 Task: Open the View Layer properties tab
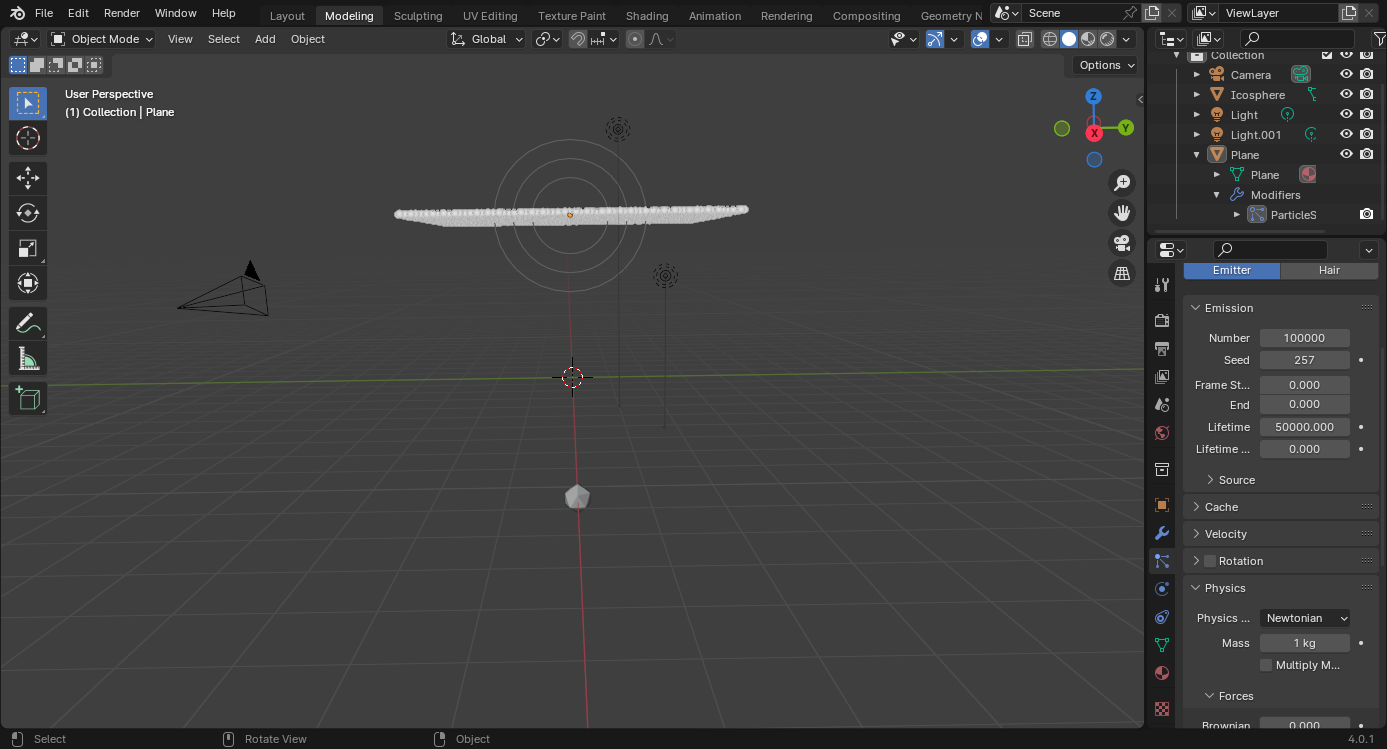[x=1162, y=377]
